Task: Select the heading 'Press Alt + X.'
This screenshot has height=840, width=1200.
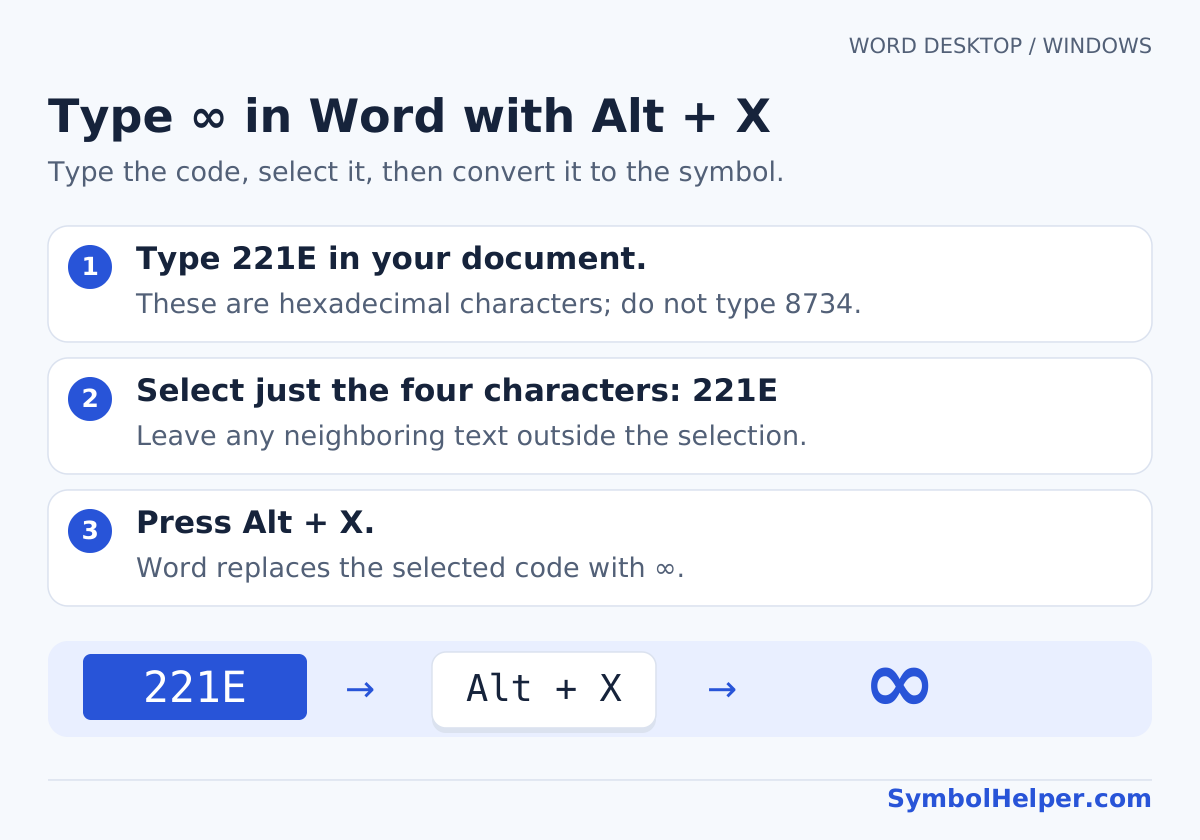Action: [255, 523]
